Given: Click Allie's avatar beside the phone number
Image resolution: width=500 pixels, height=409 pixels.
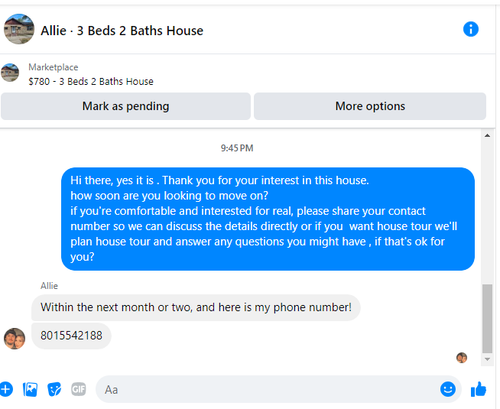Looking at the screenshot, I should click(x=14, y=338).
